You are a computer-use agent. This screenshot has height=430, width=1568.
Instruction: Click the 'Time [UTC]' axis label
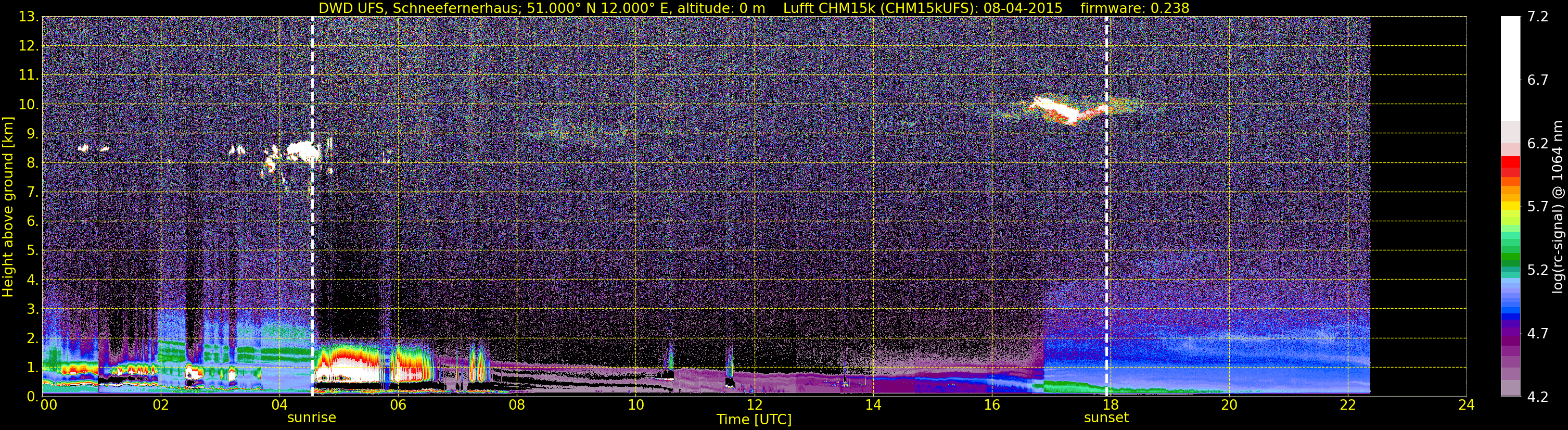(754, 420)
